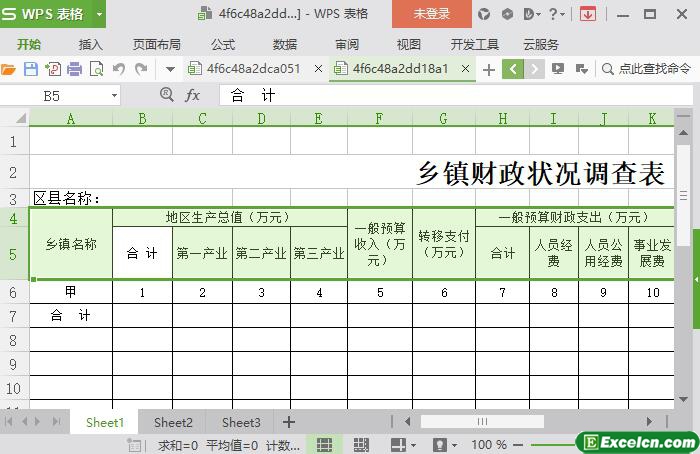Click the 第一产业 header cell
The height and width of the screenshot is (454, 700).
pyautogui.click(x=202, y=253)
